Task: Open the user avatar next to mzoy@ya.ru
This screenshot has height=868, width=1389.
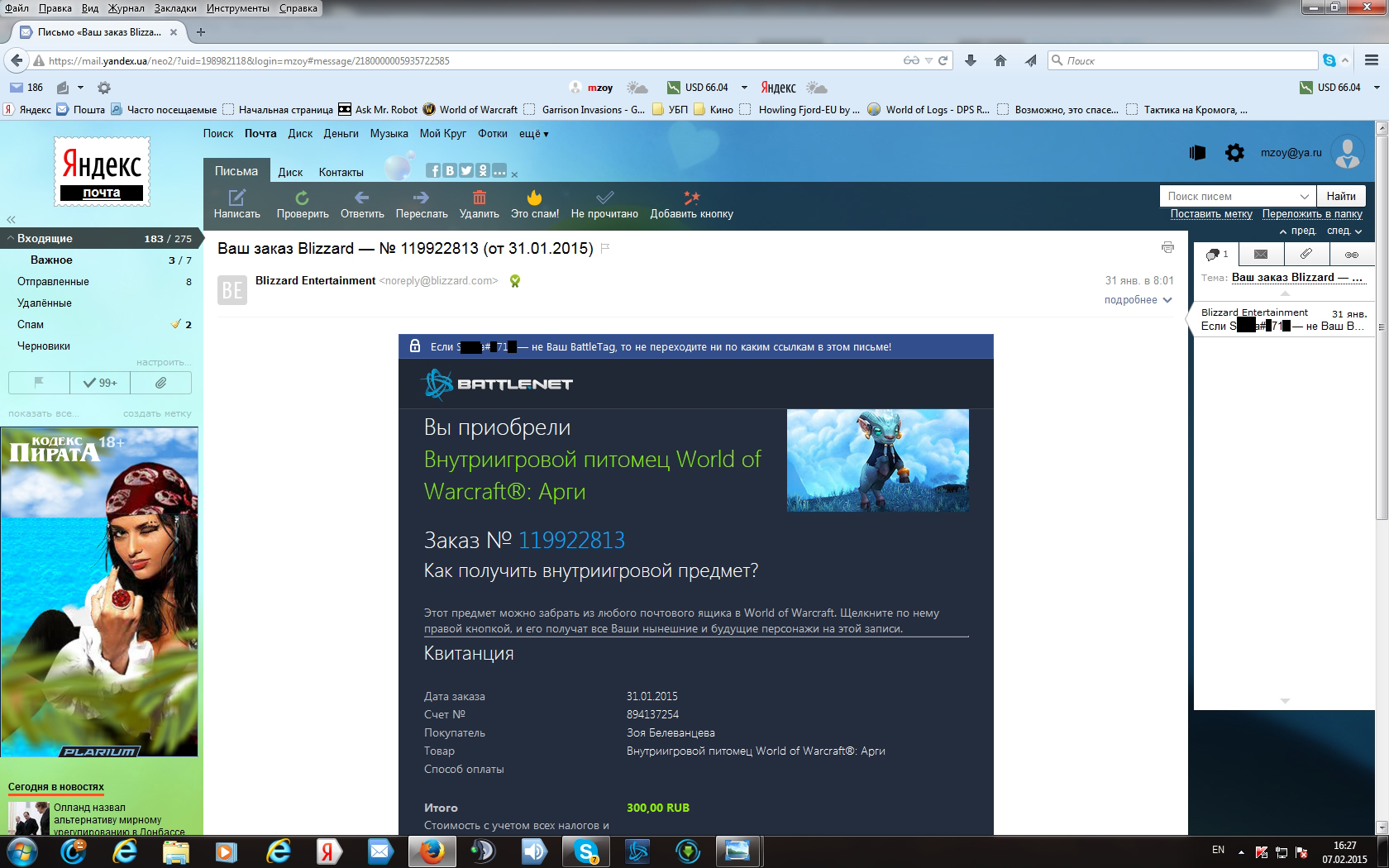Action: (x=1348, y=153)
